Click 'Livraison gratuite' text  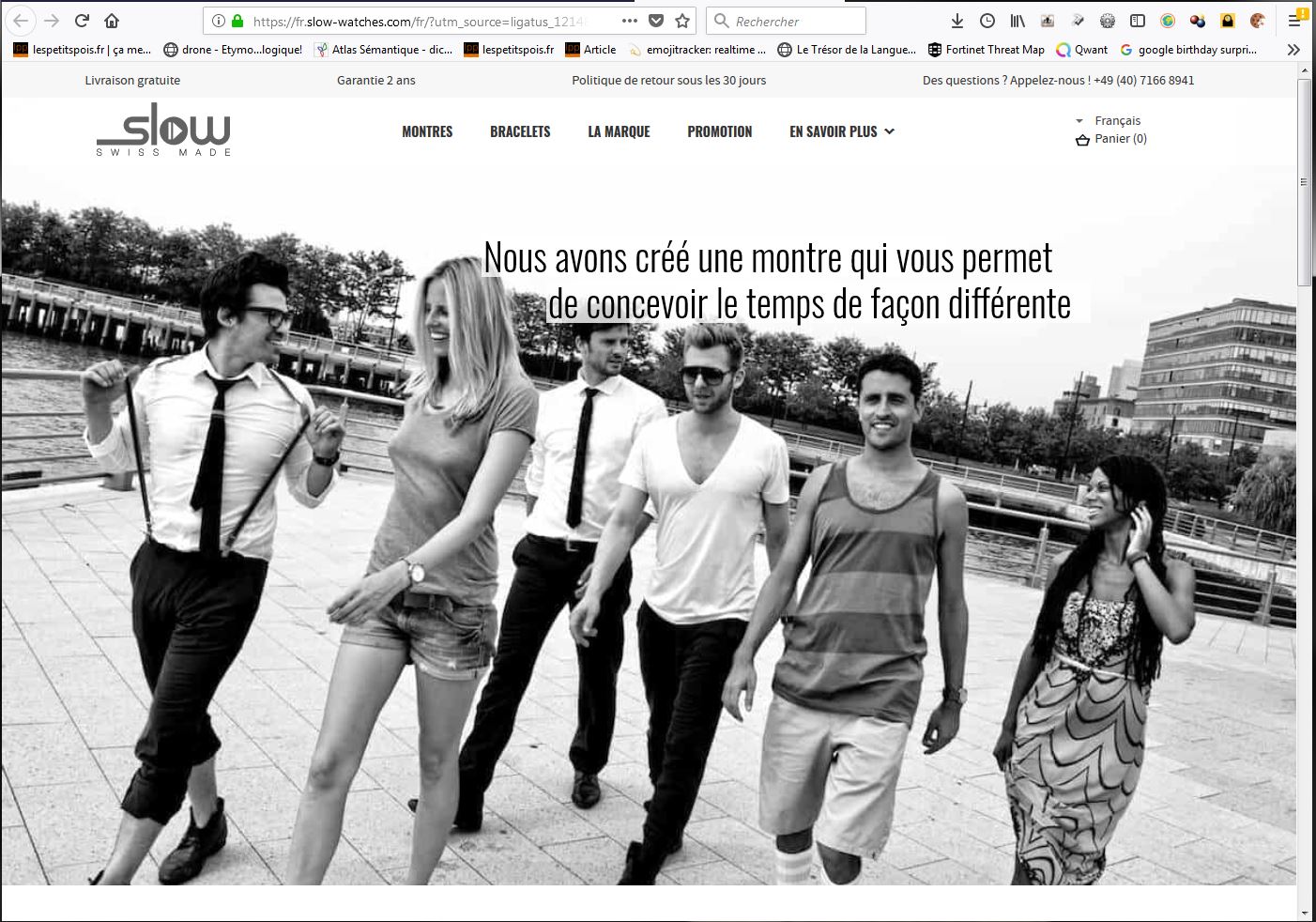click(x=132, y=81)
